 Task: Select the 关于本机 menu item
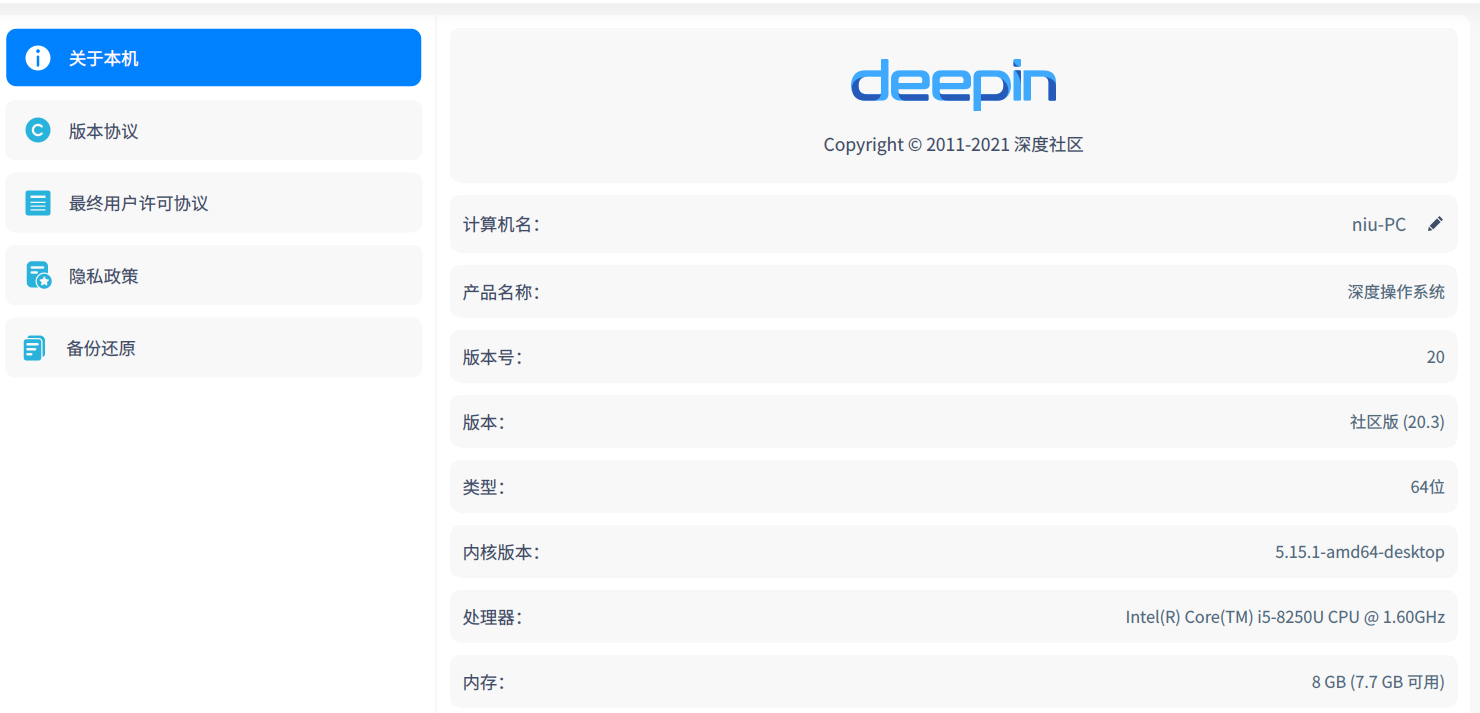(213, 58)
